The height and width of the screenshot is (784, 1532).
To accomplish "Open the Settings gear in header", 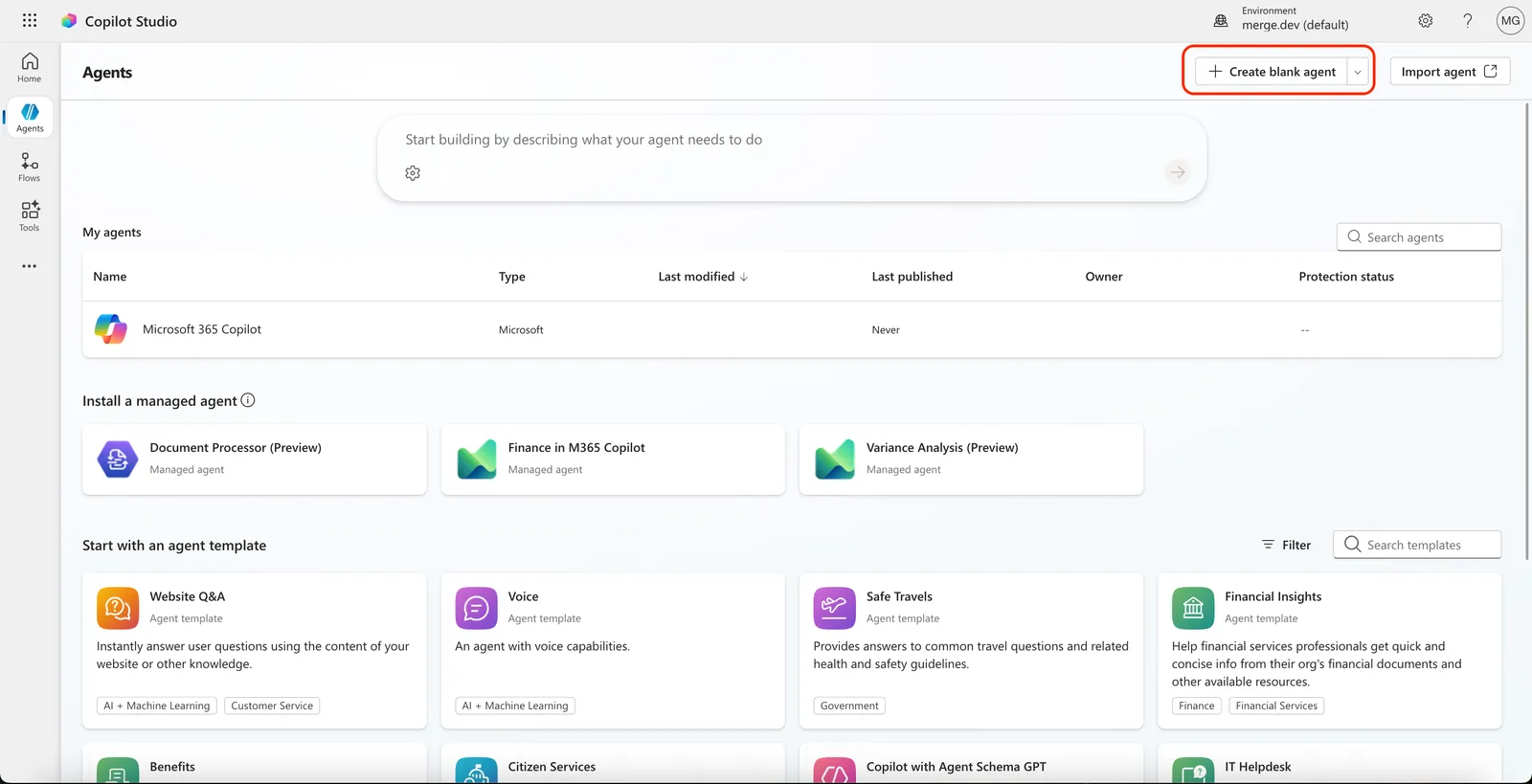I will tap(1426, 20).
